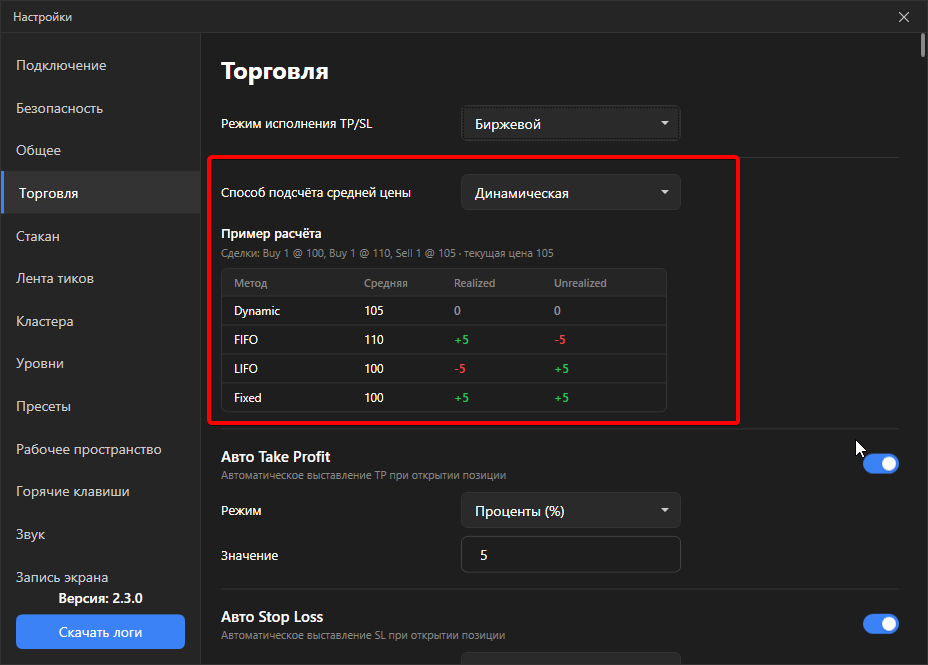Viewport: 928px width, 665px height.
Task: Click the Dynamic average value 105
Action: pyautogui.click(x=374, y=311)
